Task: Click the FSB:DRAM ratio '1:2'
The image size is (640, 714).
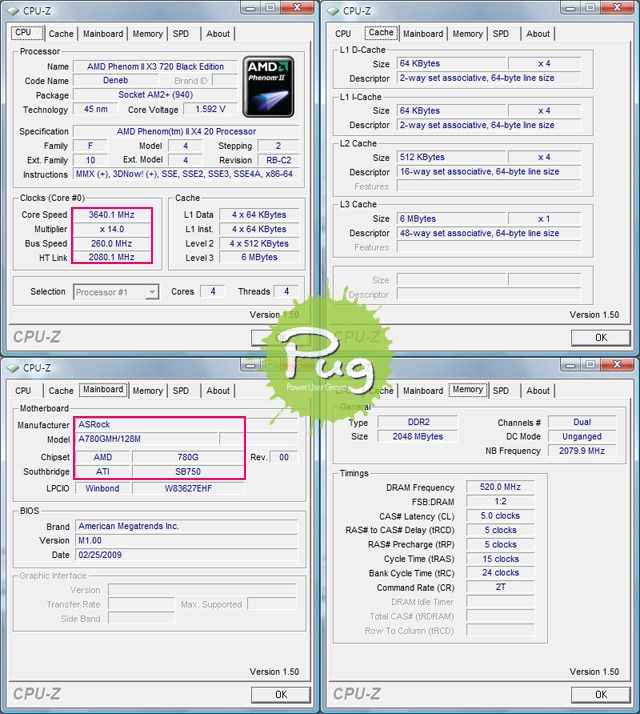Action: pyautogui.click(x=500, y=502)
